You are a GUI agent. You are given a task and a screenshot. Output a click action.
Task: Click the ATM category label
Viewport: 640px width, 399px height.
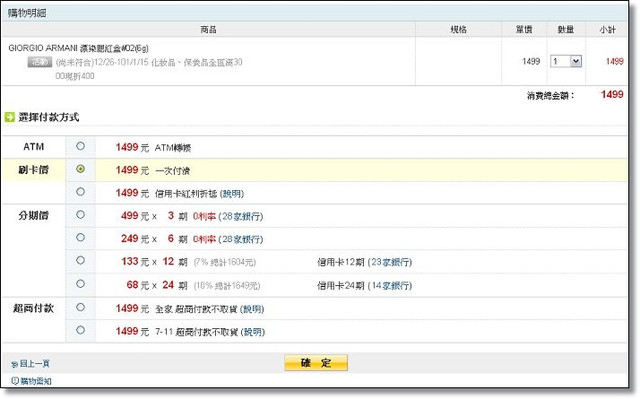click(33, 147)
